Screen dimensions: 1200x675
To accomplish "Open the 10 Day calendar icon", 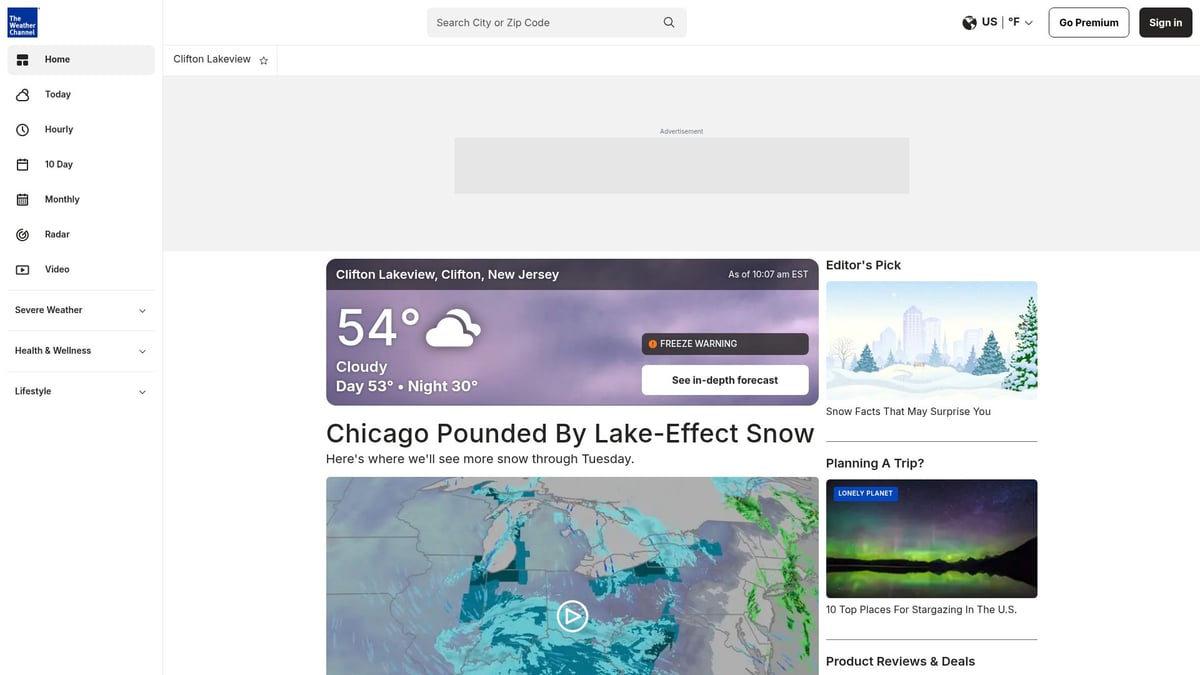I will (23, 164).
